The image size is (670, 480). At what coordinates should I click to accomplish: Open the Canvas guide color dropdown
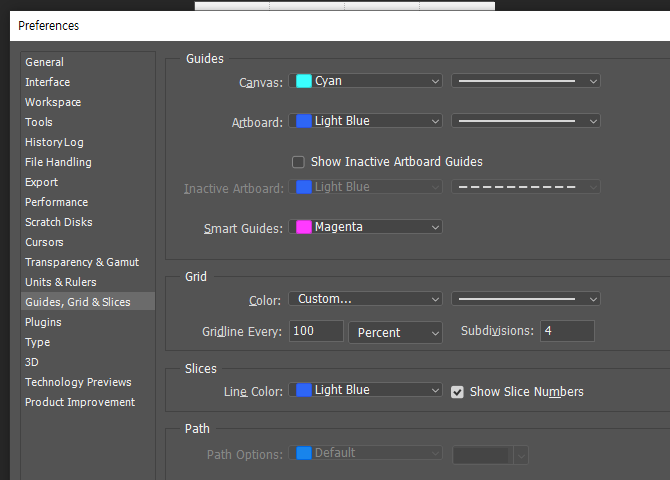coord(365,81)
